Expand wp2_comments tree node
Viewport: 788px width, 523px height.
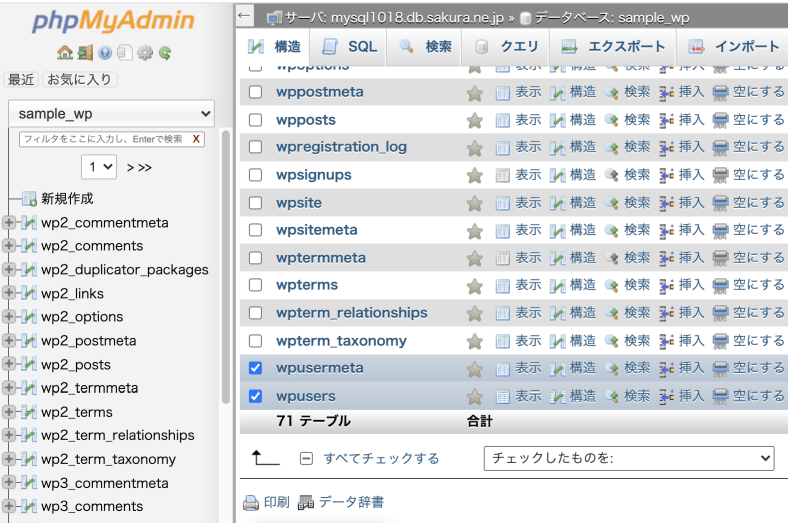(9, 246)
